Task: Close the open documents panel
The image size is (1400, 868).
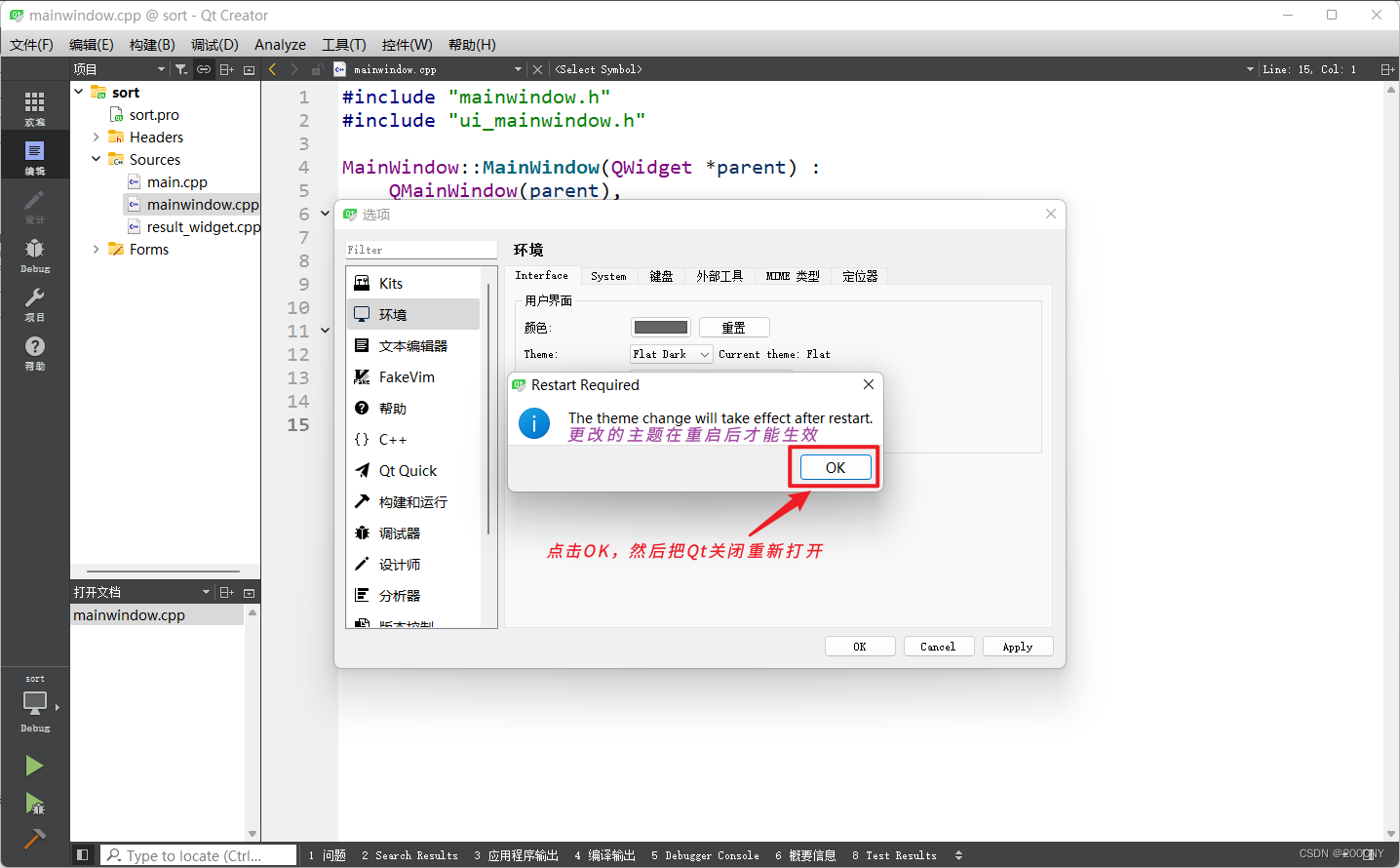Action: tap(249, 592)
